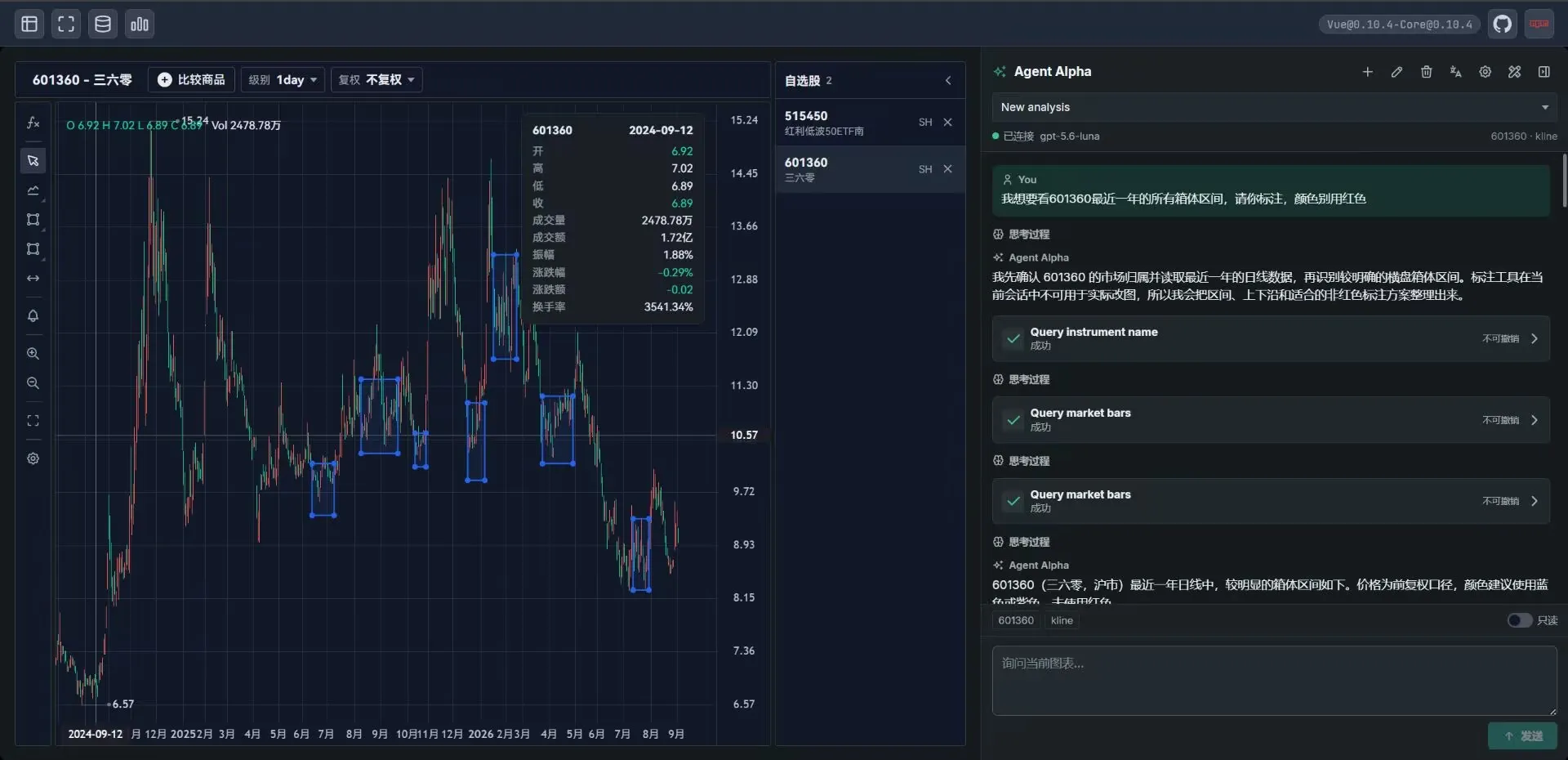Open the 级别 1day interval dropdown
This screenshot has width=1568, height=760.
pos(283,79)
